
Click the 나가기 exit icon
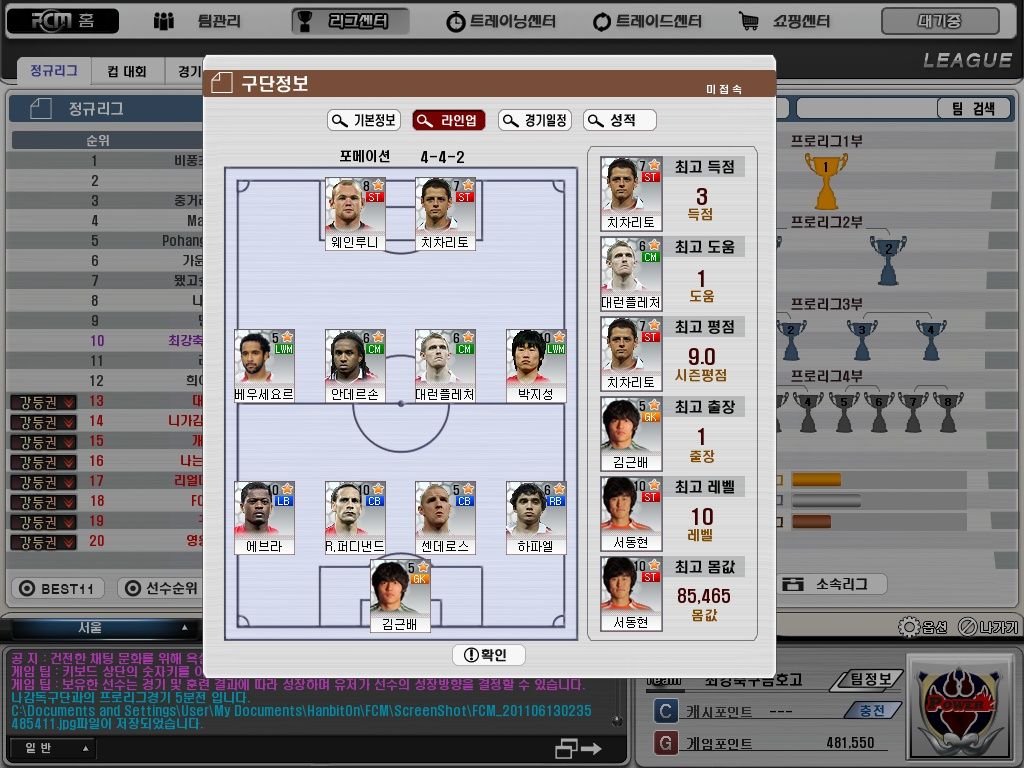point(967,627)
